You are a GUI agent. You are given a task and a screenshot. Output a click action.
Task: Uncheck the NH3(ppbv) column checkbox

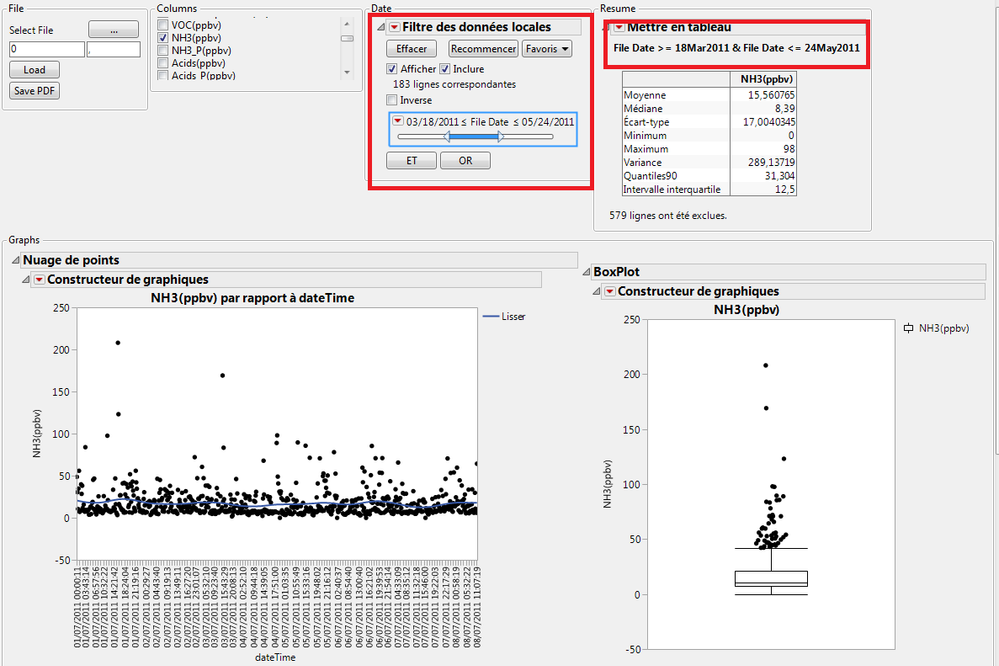point(163,38)
